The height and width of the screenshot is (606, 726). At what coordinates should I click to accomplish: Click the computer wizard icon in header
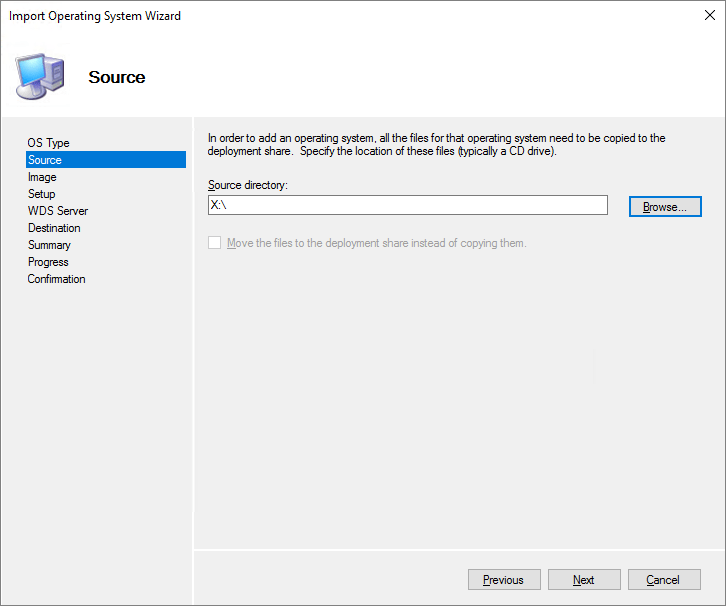point(40,75)
